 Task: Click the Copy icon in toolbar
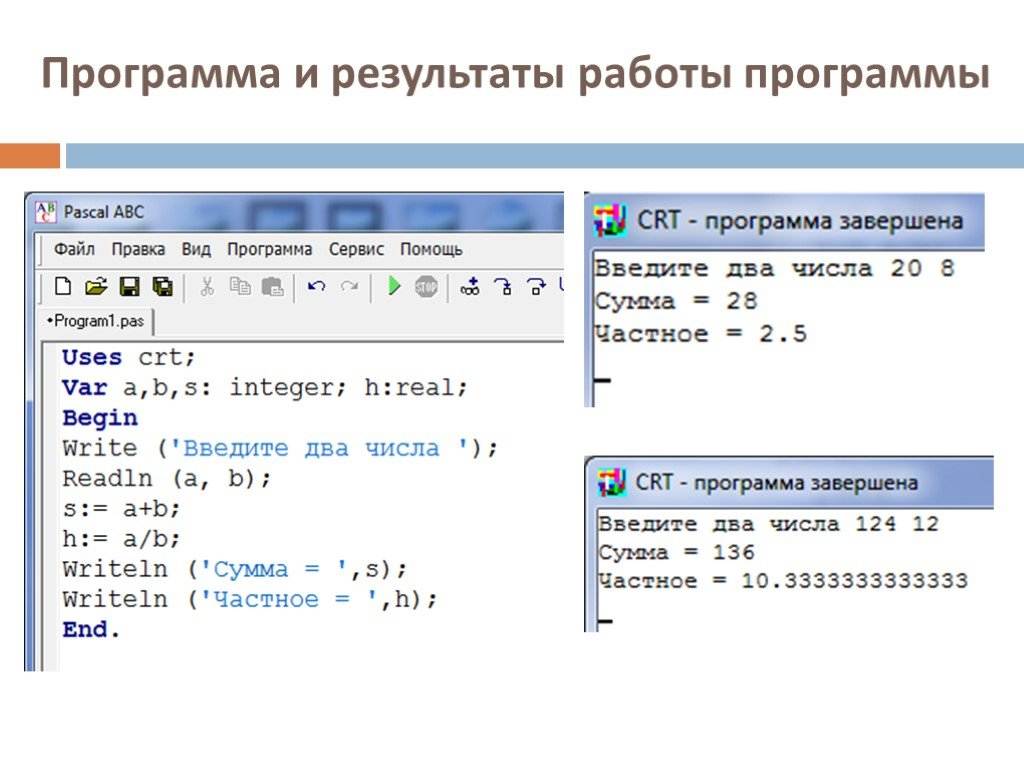click(240, 286)
